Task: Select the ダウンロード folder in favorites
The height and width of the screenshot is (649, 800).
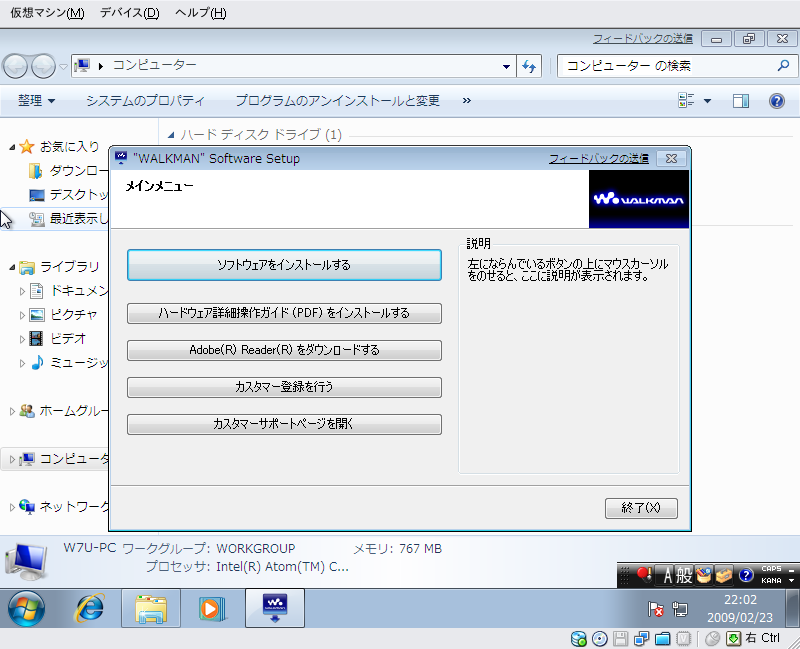Action: tap(68, 171)
